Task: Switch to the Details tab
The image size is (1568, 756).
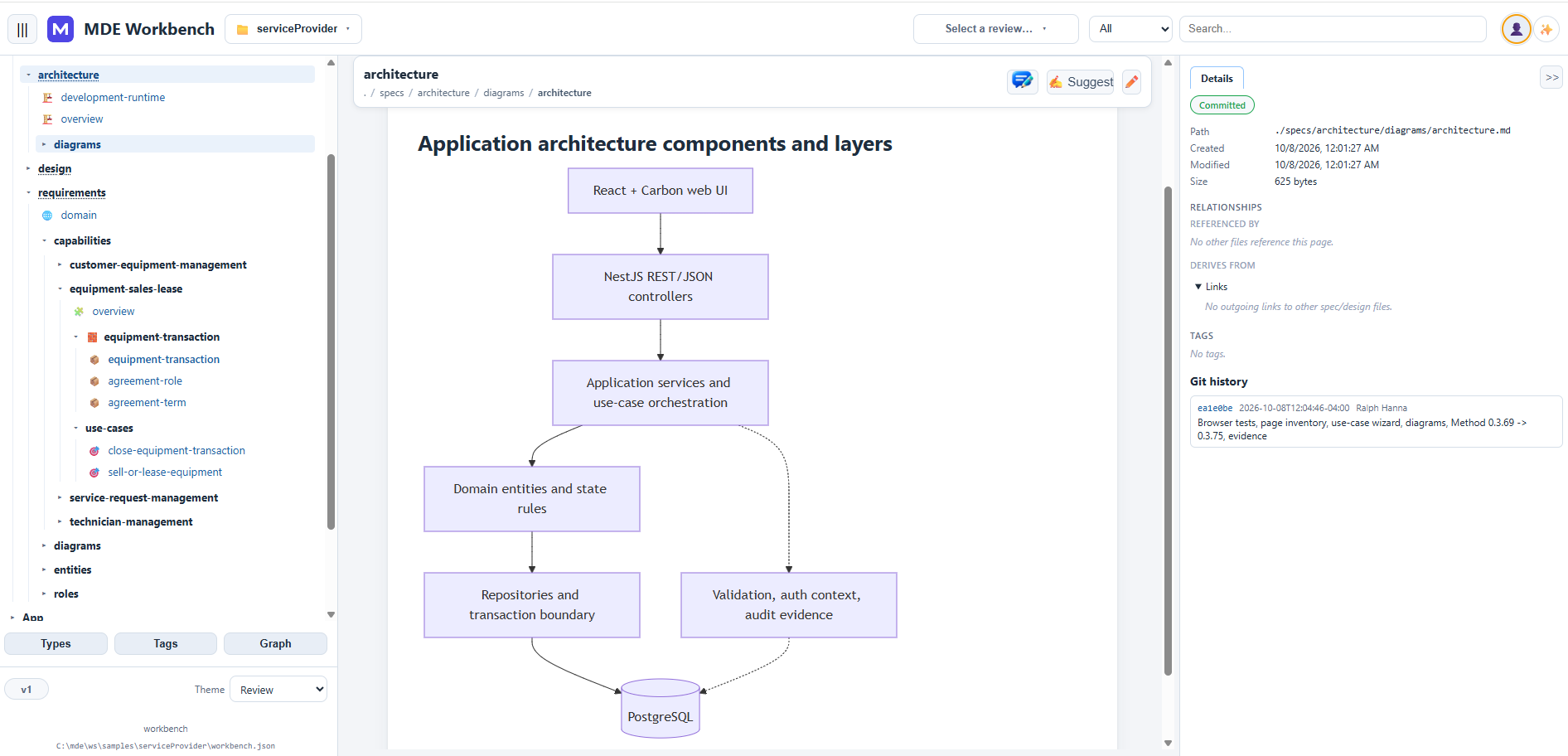Action: click(x=1217, y=78)
